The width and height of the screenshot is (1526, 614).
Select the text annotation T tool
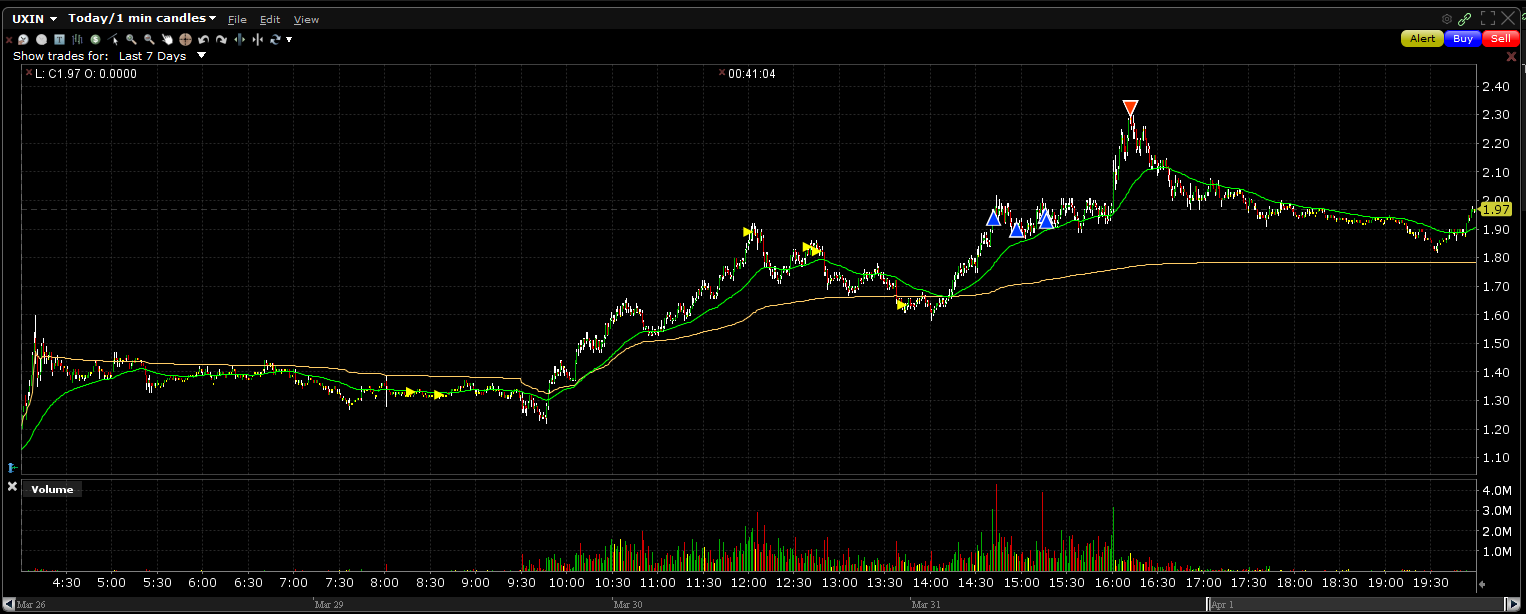click(59, 39)
